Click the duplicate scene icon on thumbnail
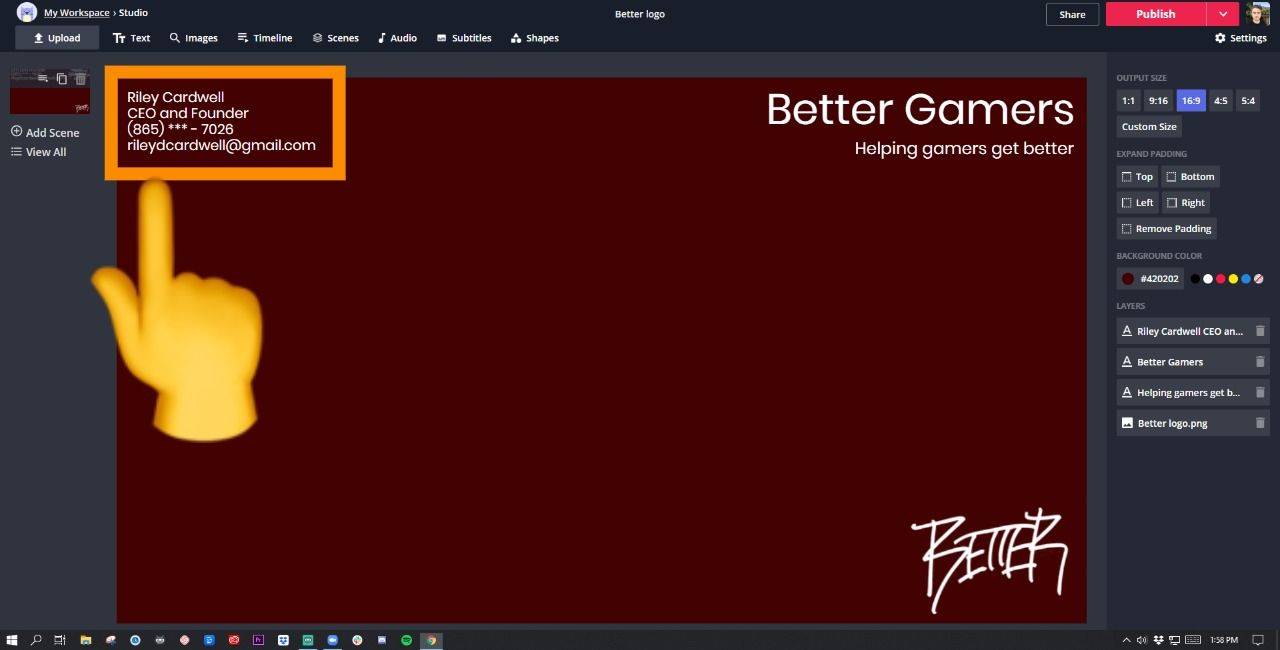 62,79
